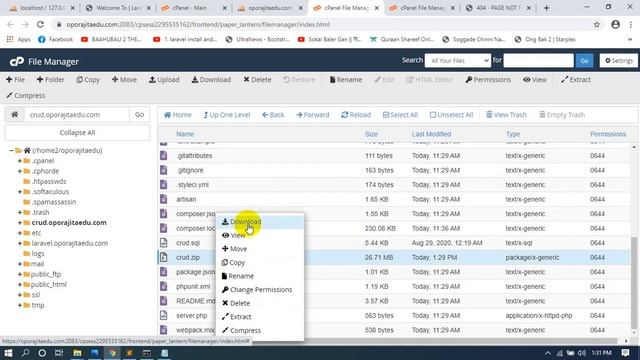640x360 pixels.
Task: Open Permissions from the top toolbar
Action: tap(488, 80)
